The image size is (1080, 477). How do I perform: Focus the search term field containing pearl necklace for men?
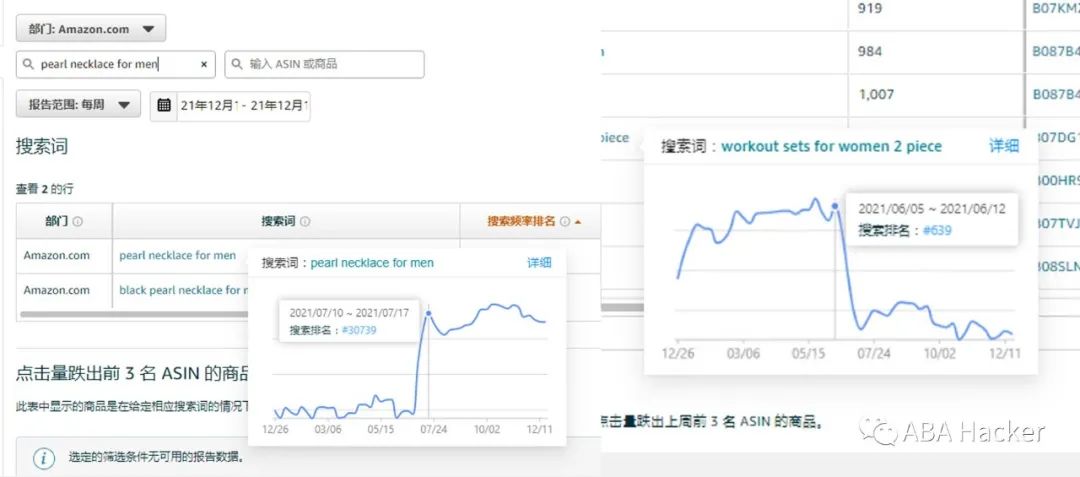coord(116,64)
